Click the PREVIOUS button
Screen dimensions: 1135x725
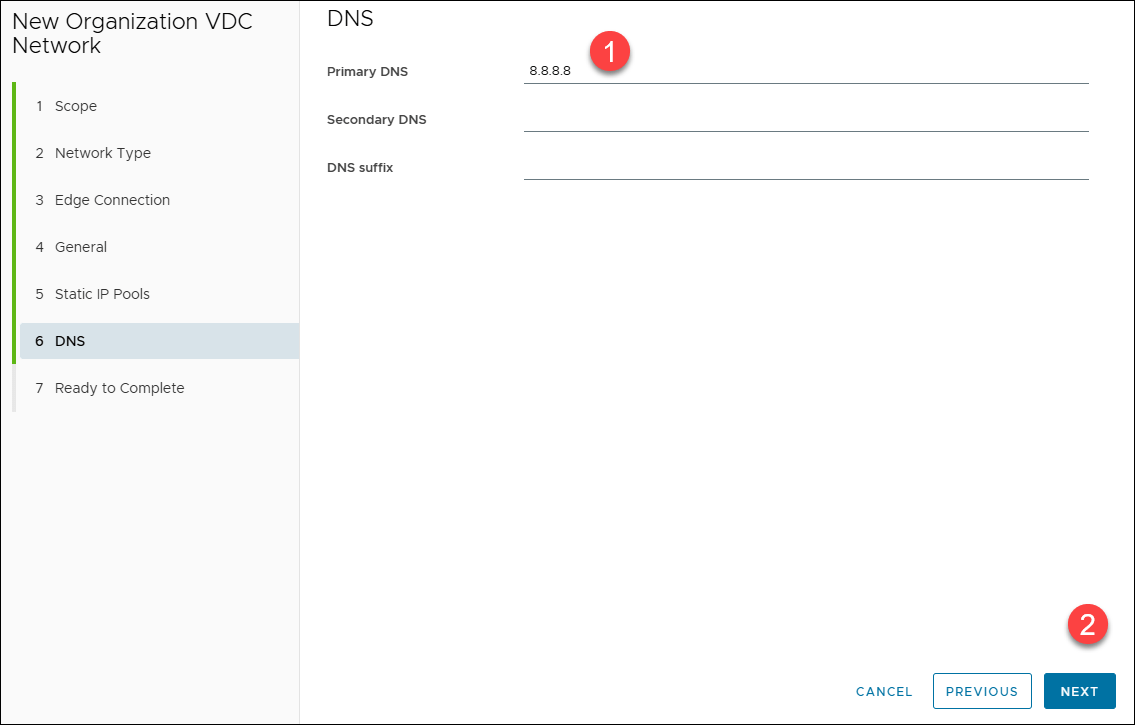point(981,691)
